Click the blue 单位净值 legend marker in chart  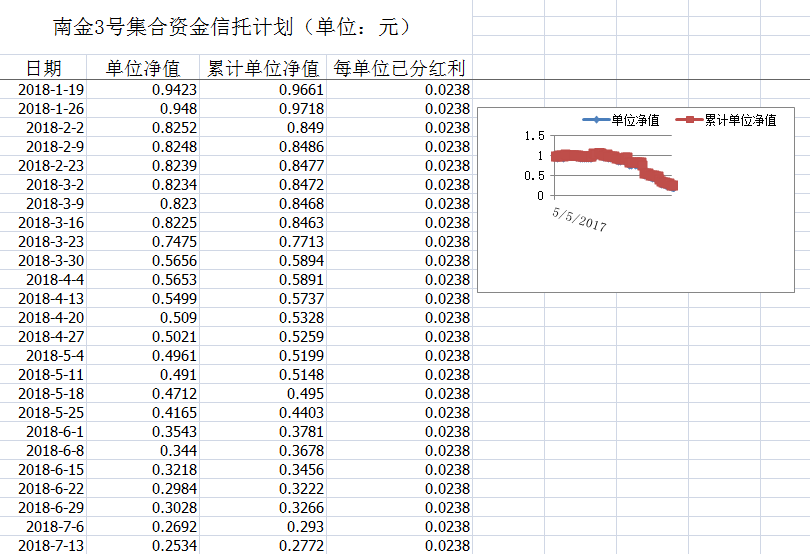click(x=596, y=120)
